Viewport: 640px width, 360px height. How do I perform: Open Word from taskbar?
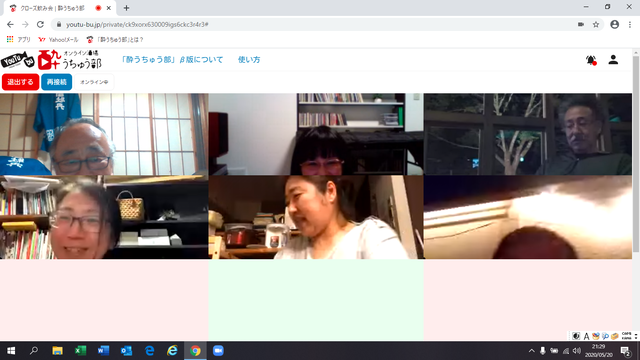103,351
